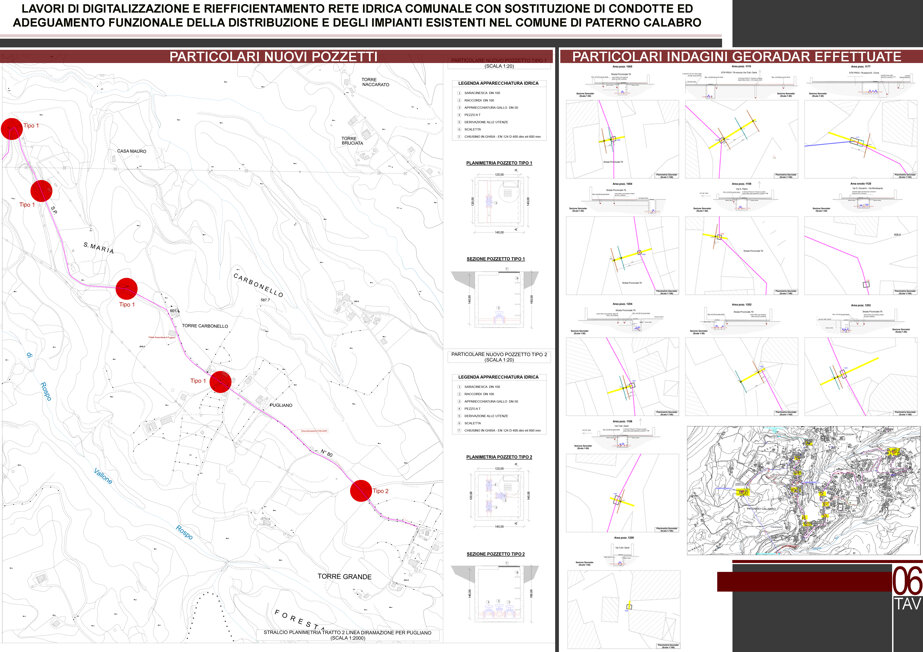The width and height of the screenshot is (923, 652).
Task: Select the Particolari Indagini Georadar Effettuate header
Action: click(736, 56)
